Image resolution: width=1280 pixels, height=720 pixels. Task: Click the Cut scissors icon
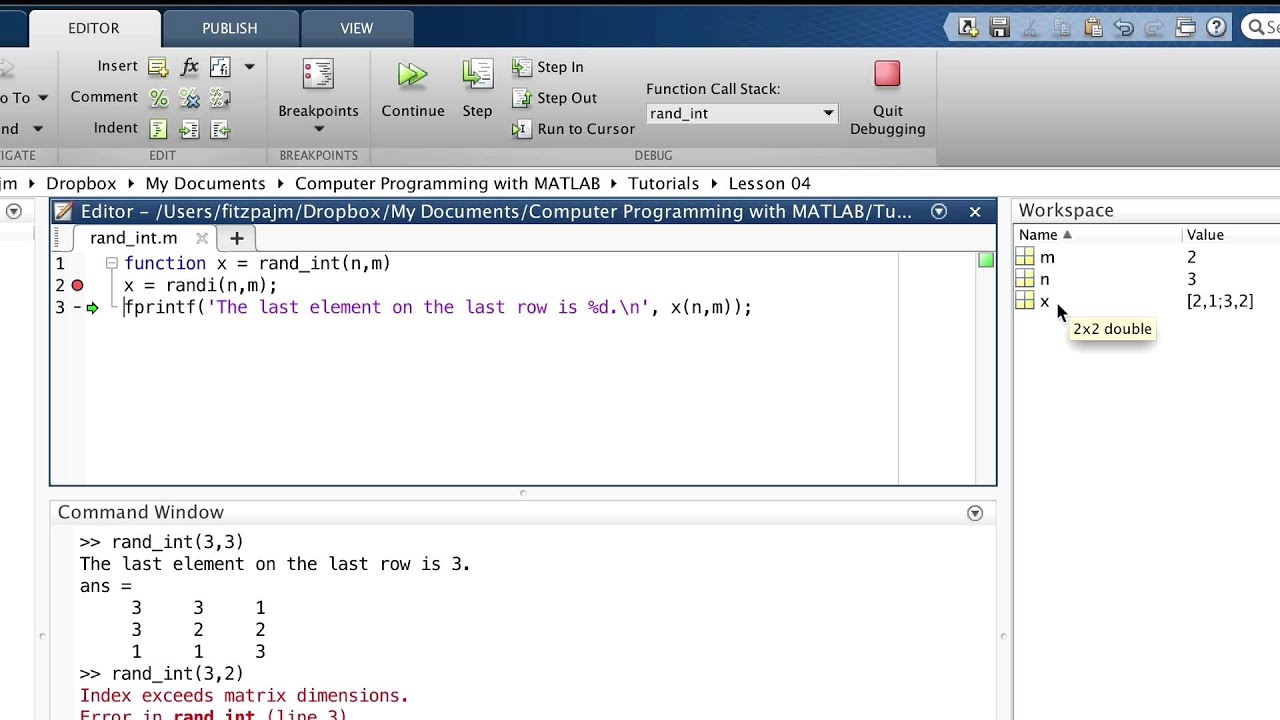click(1031, 28)
